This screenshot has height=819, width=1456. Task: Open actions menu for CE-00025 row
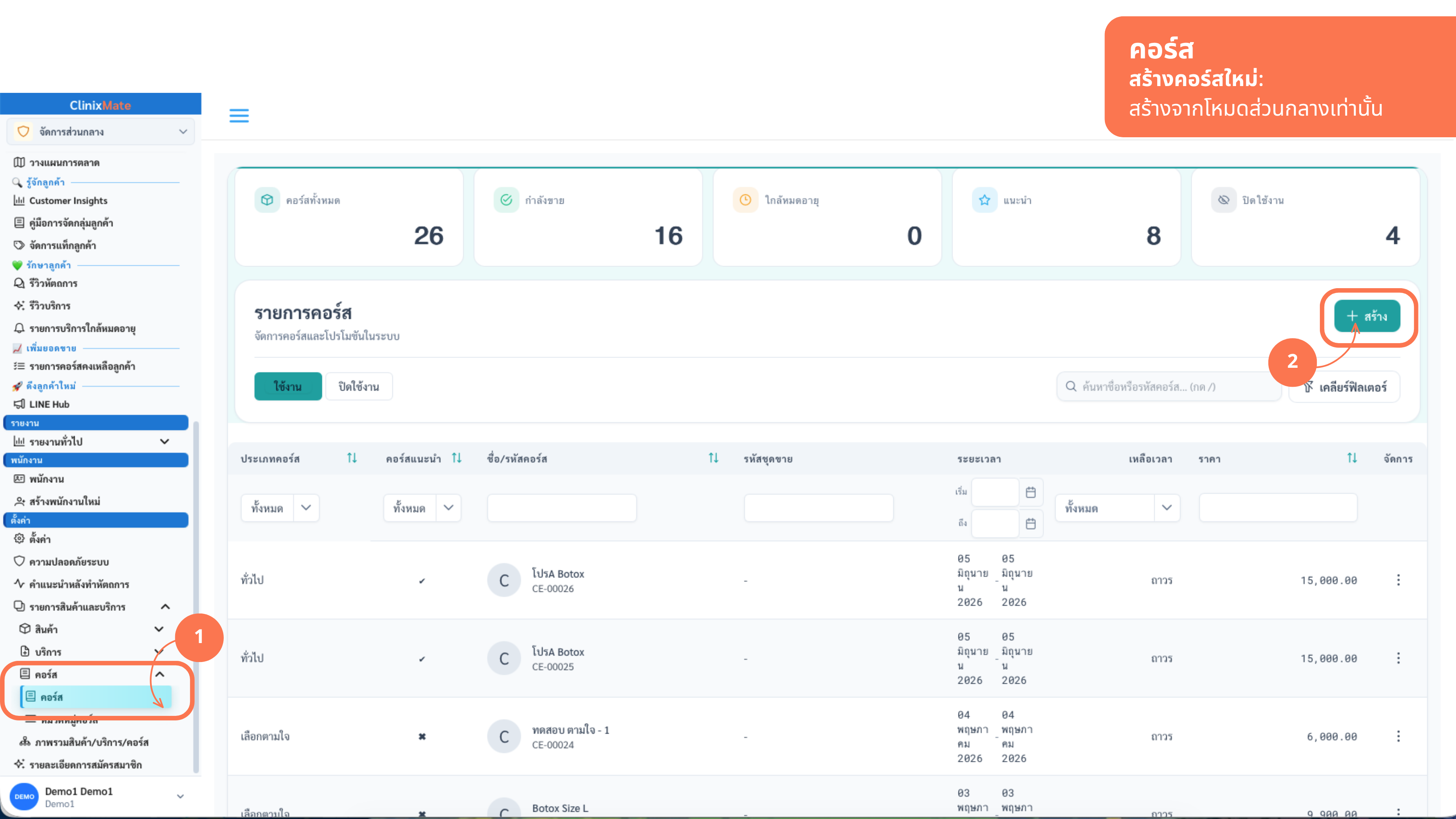click(x=1398, y=658)
